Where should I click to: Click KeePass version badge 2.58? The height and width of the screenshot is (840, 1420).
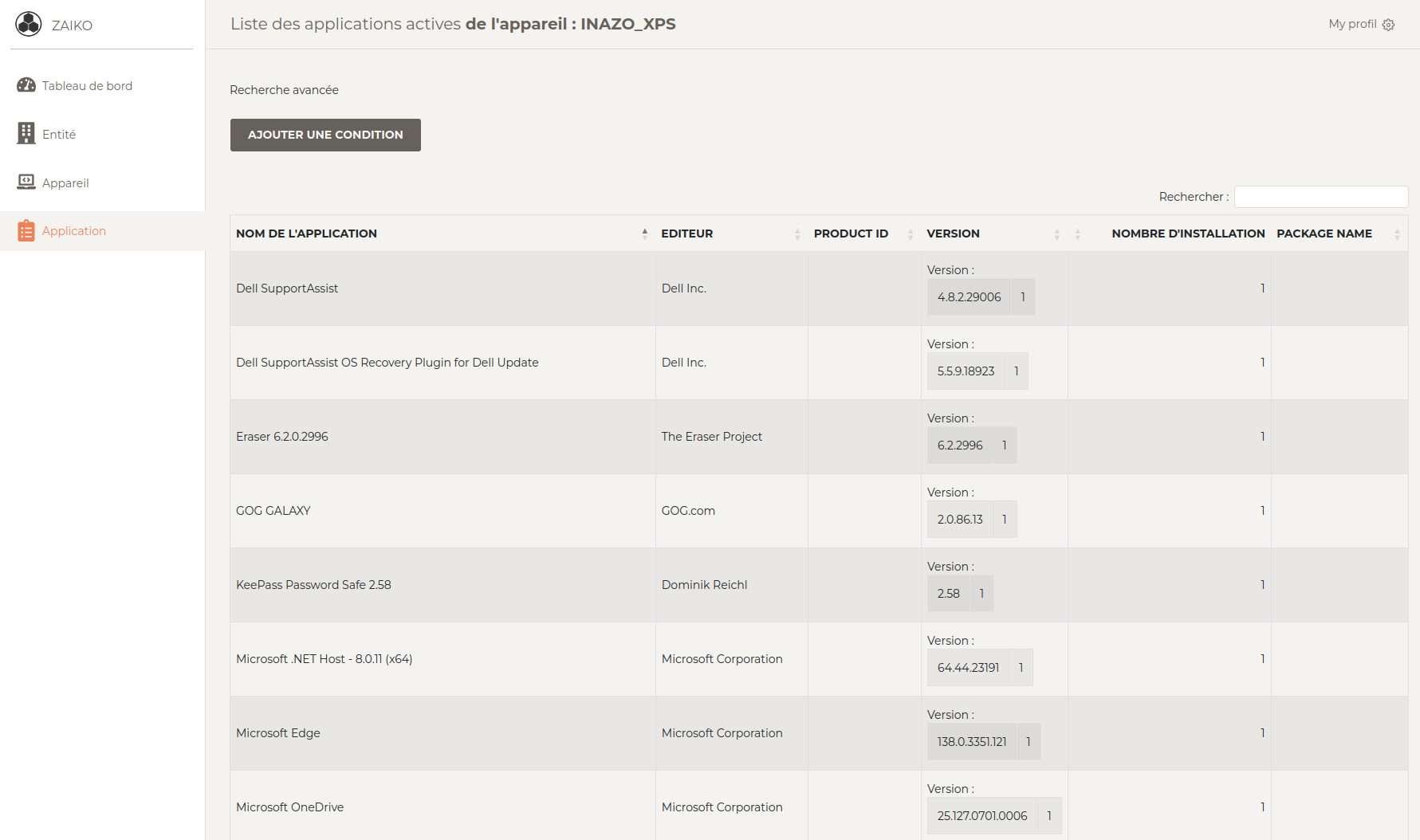(948, 594)
